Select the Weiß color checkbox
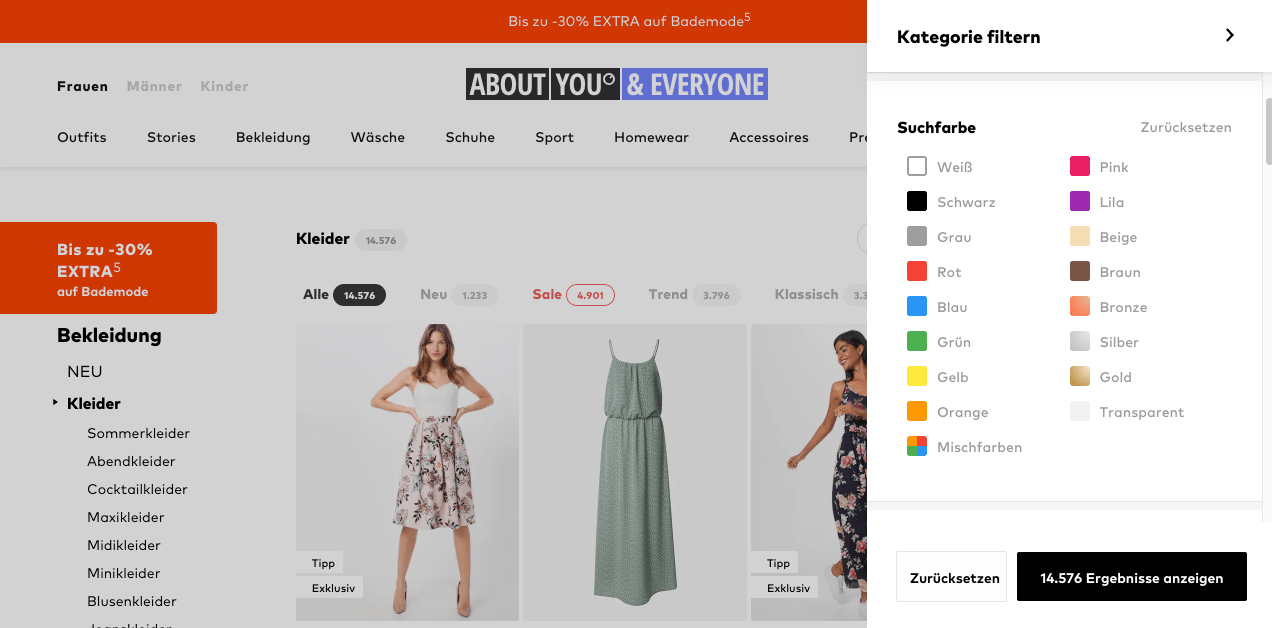Screen dimensions: 1272x628 click(917, 167)
